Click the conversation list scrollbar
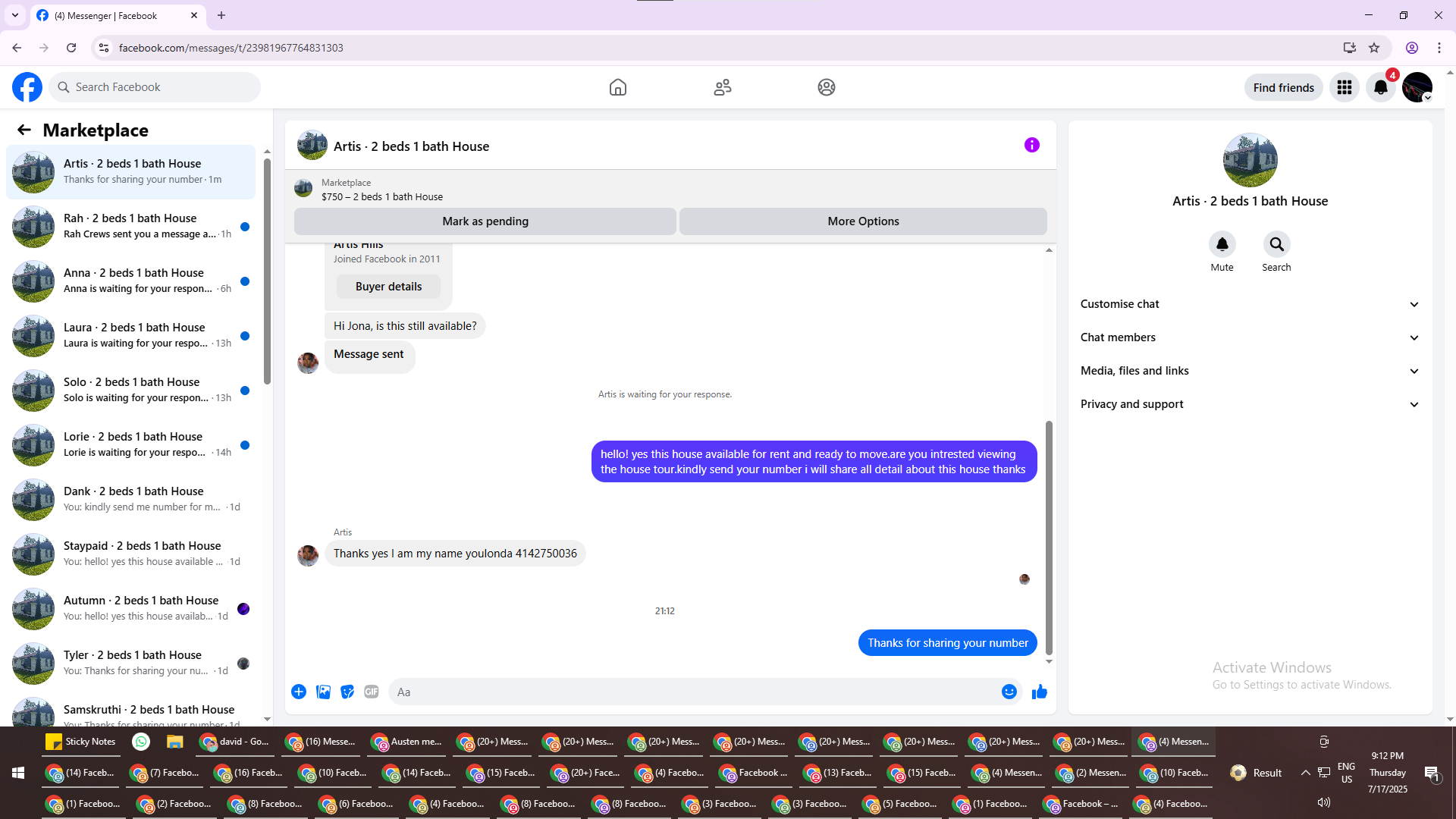Screen dimensions: 1456x819 coord(267,271)
